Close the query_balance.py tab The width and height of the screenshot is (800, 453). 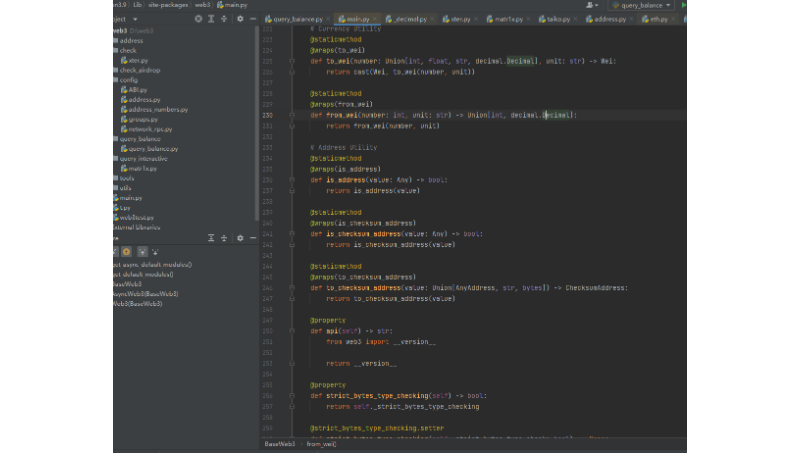coord(328,19)
